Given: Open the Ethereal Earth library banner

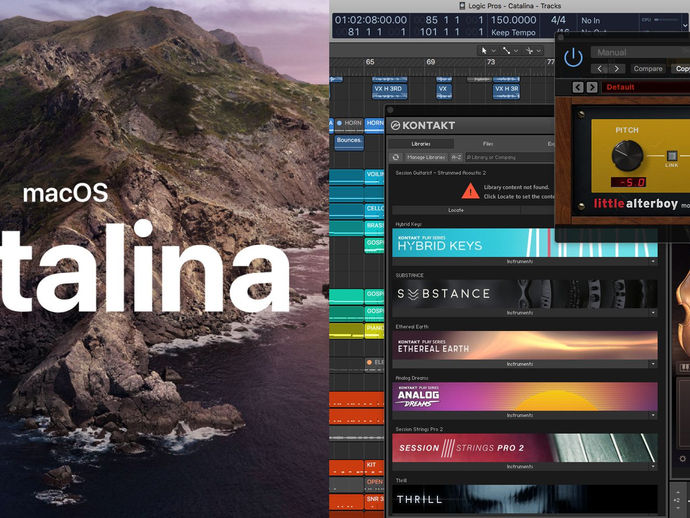Looking at the screenshot, I should tap(525, 345).
